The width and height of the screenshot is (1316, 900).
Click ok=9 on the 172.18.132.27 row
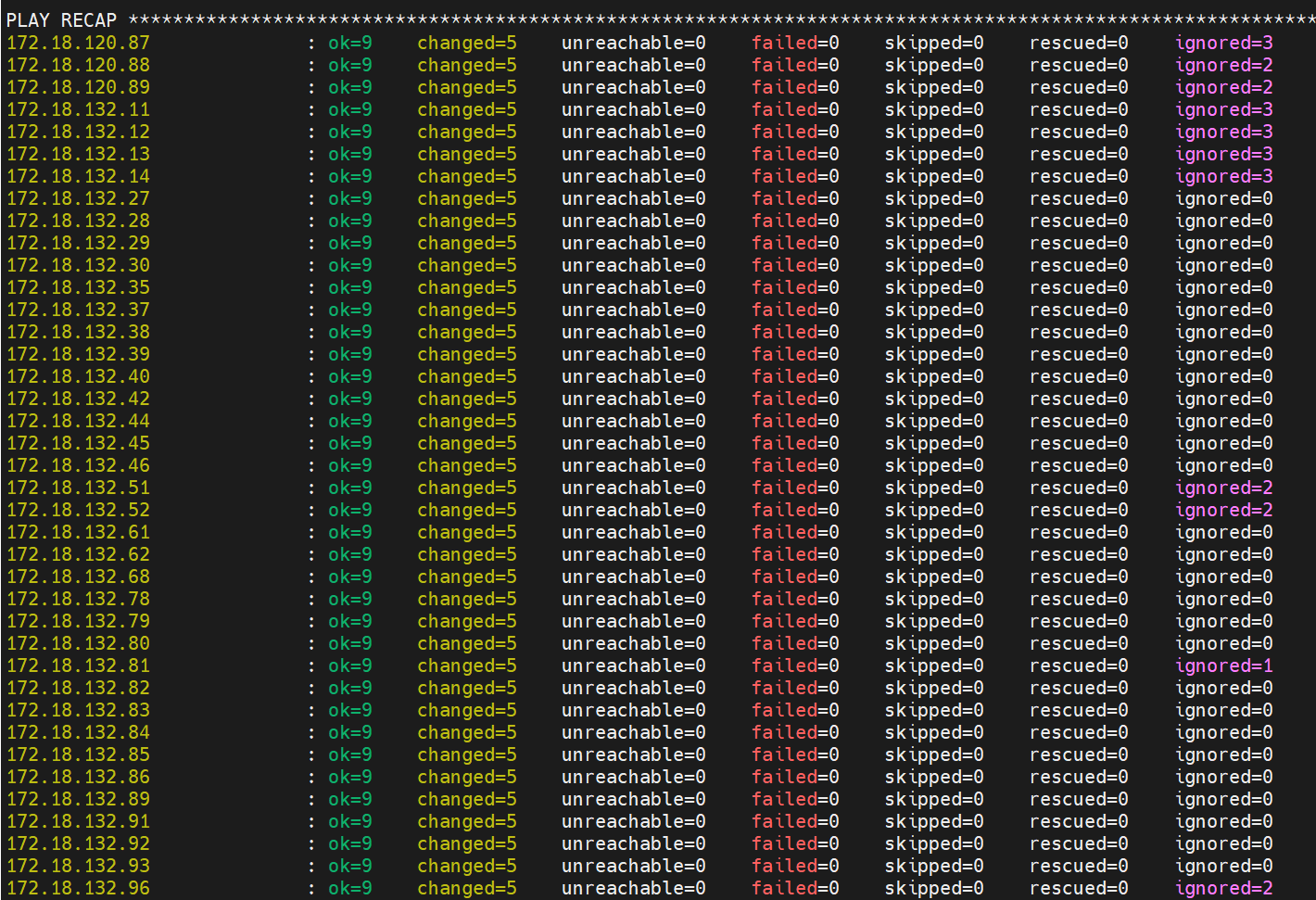(350, 198)
